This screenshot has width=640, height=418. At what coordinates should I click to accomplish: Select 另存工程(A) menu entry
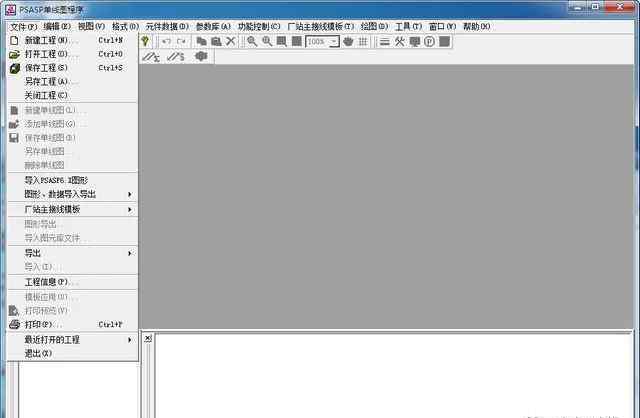[73, 82]
